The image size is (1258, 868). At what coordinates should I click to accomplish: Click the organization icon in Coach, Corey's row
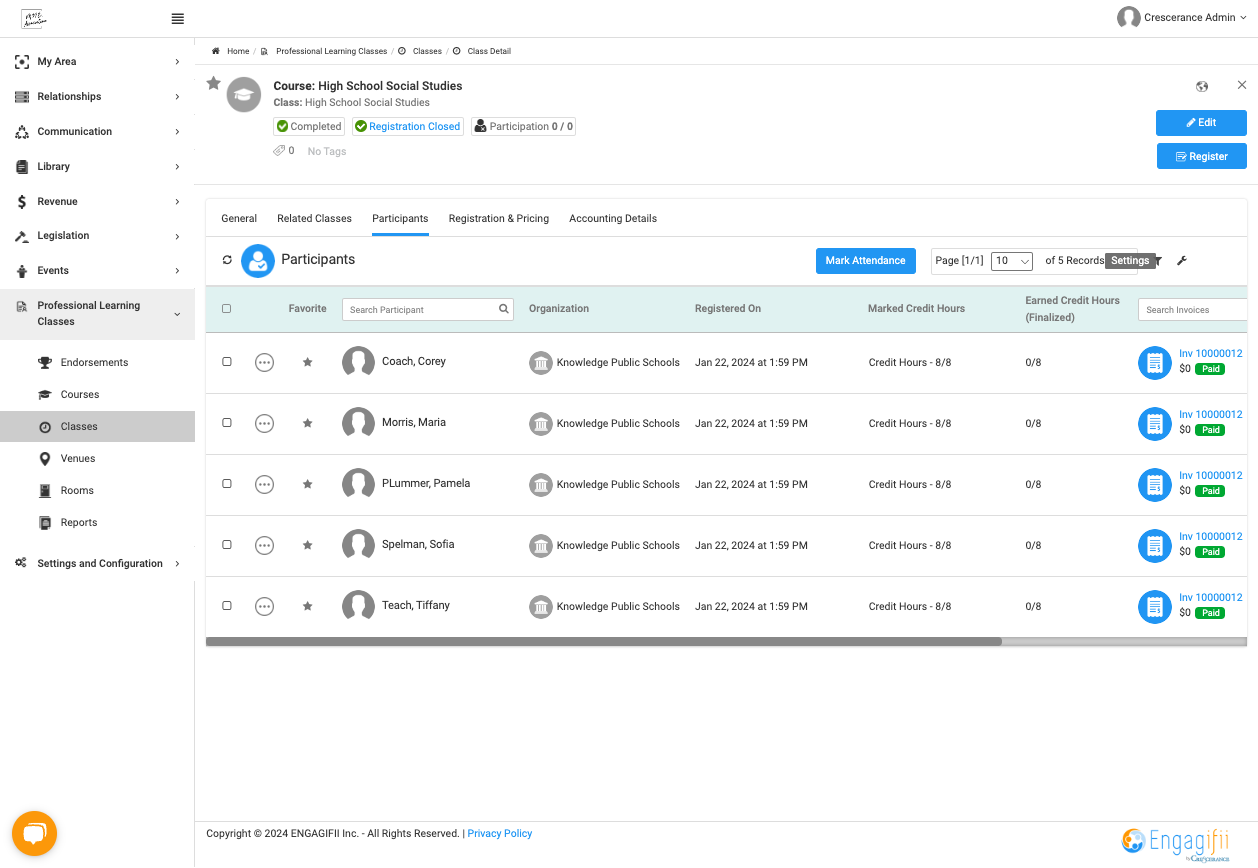[x=540, y=363]
